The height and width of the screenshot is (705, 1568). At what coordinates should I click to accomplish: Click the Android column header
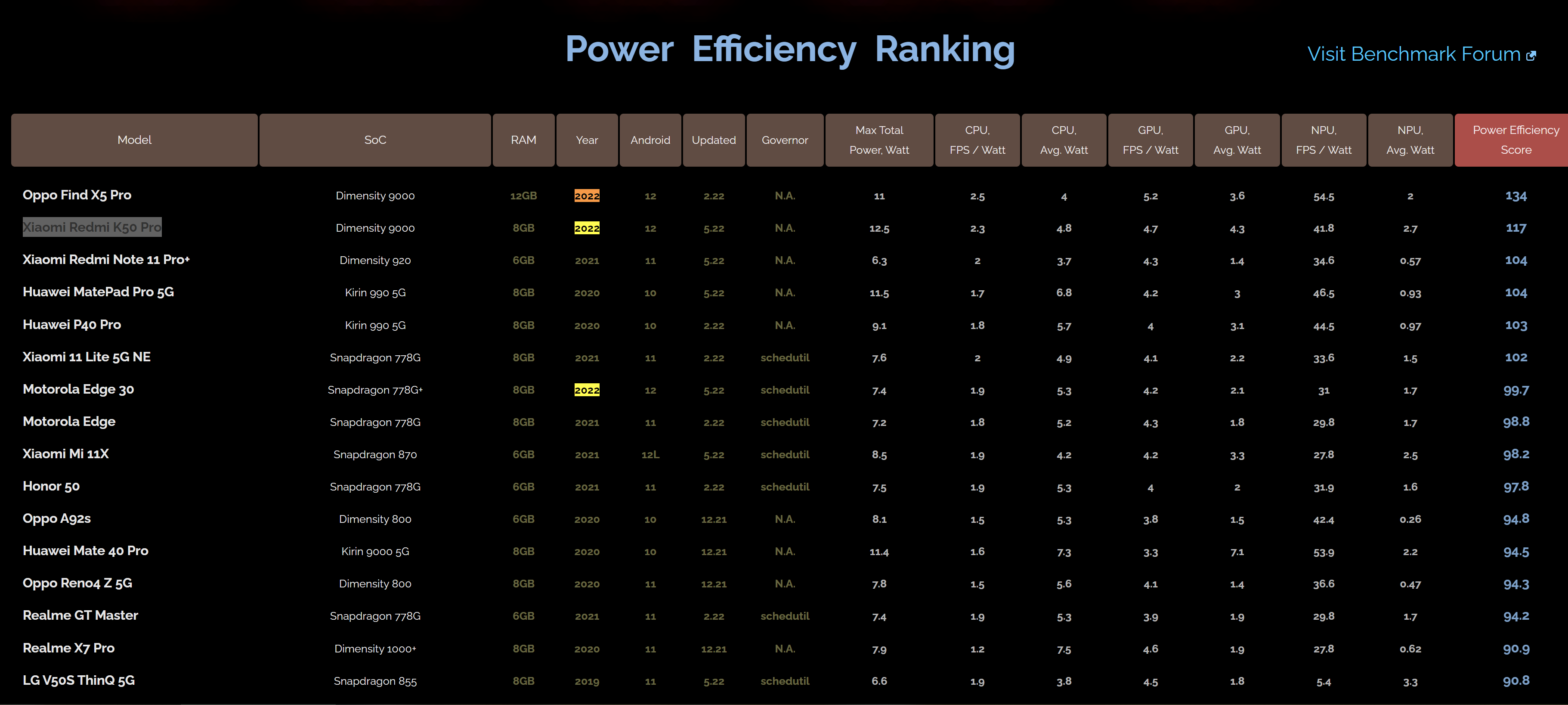(x=650, y=140)
